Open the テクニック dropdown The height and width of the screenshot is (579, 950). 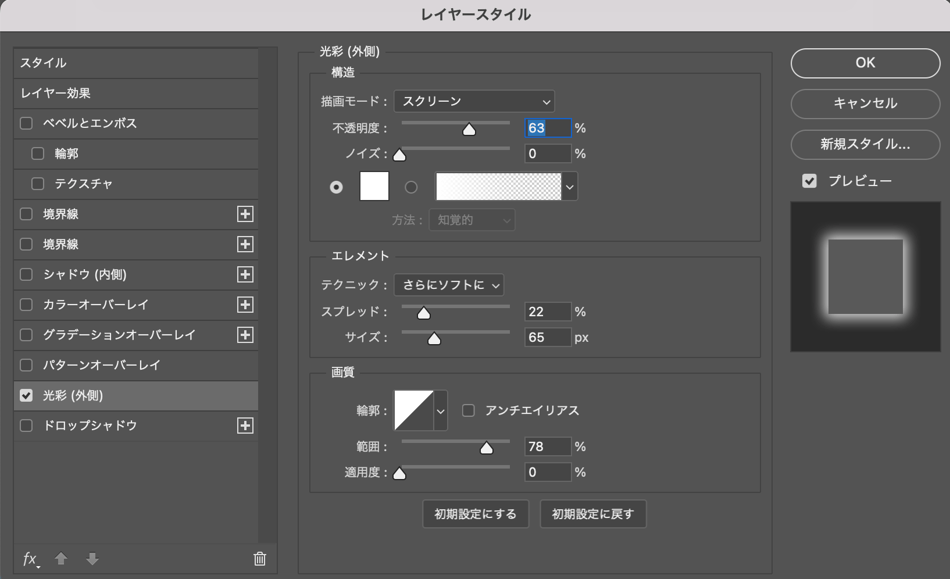click(x=449, y=285)
